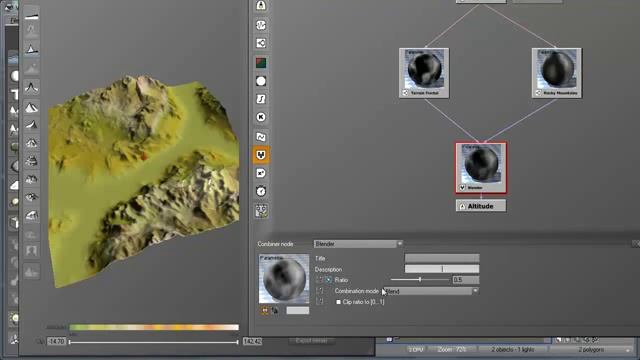Click the small icon on Rocky Mountains node
Screen dimensions: 640x360
tap(538, 93)
